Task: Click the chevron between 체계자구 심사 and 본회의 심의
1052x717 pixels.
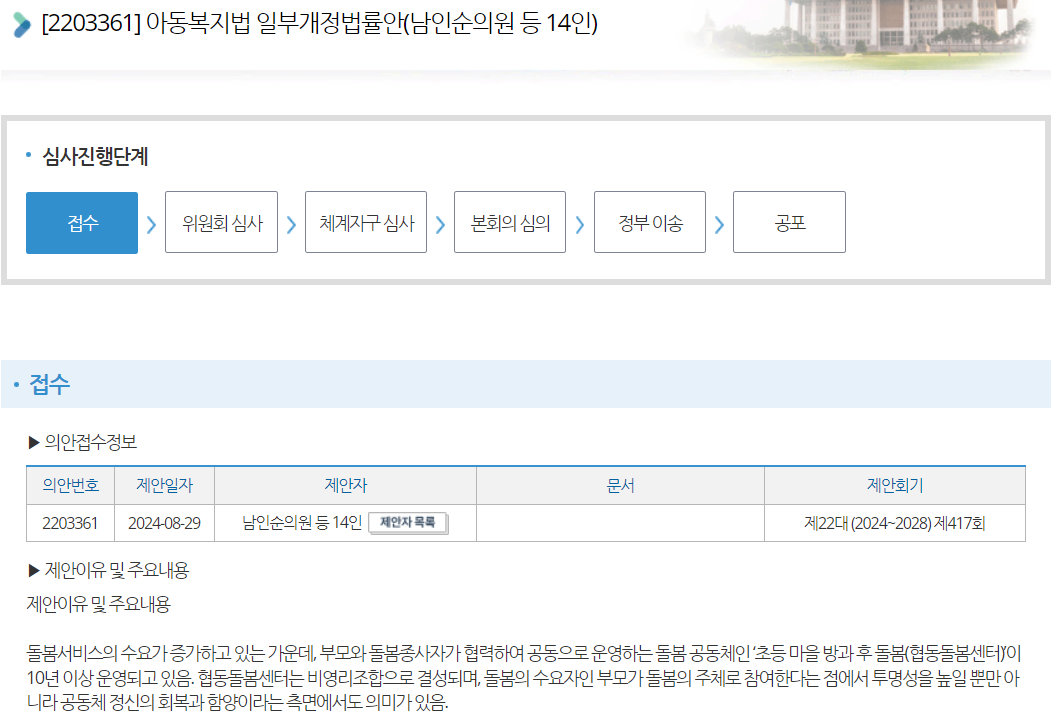Action: click(x=440, y=224)
